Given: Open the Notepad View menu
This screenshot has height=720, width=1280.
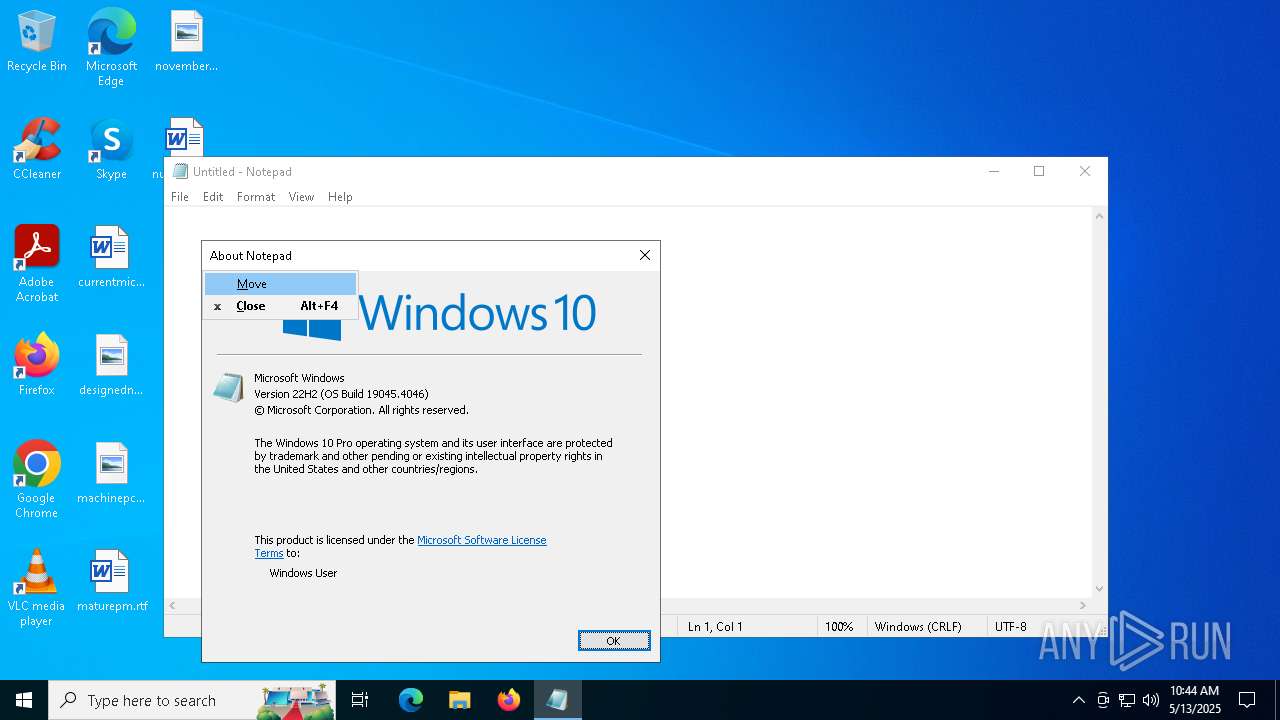Looking at the screenshot, I should tap(301, 197).
